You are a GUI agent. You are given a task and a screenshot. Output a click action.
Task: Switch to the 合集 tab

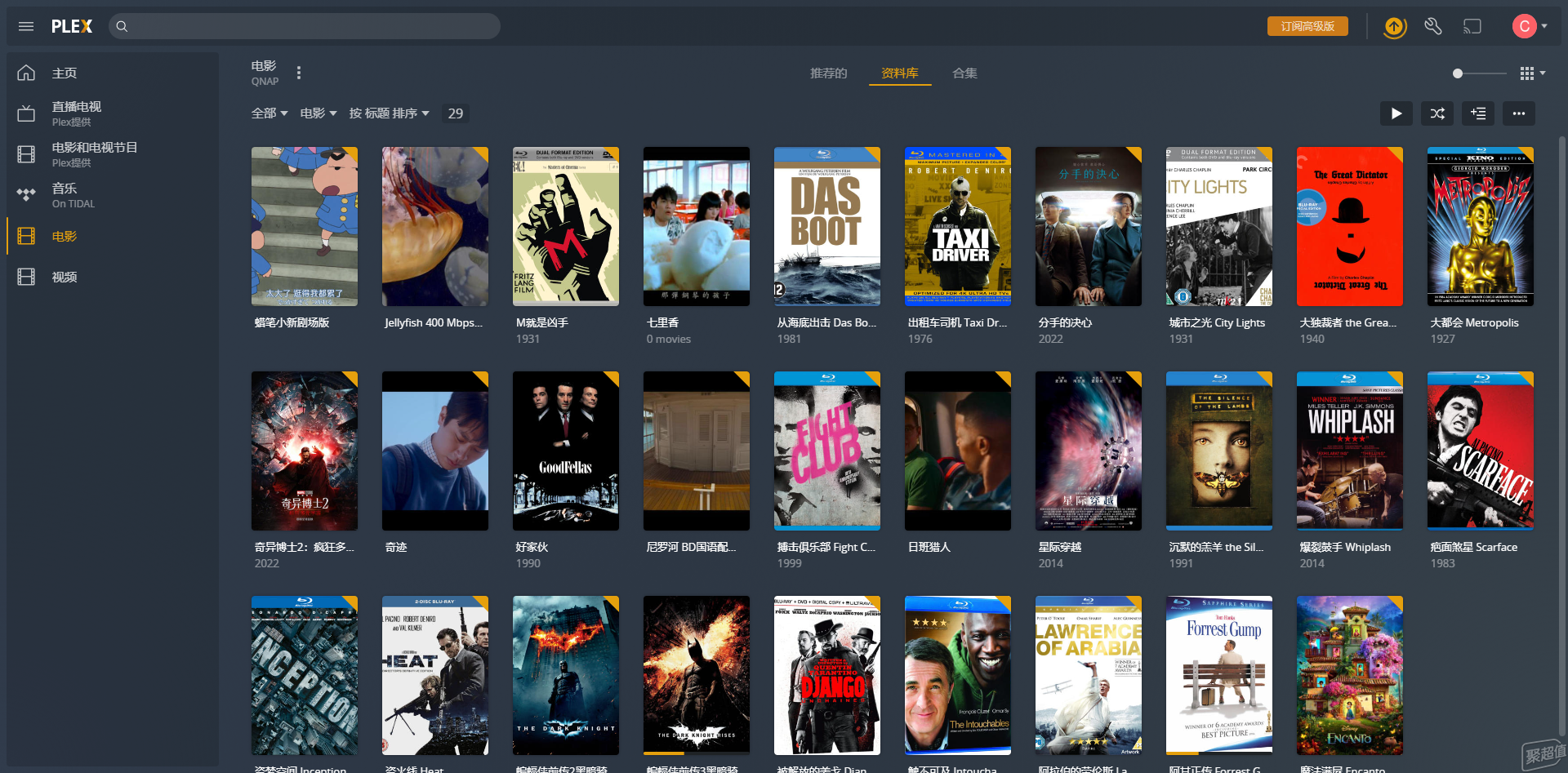[964, 73]
